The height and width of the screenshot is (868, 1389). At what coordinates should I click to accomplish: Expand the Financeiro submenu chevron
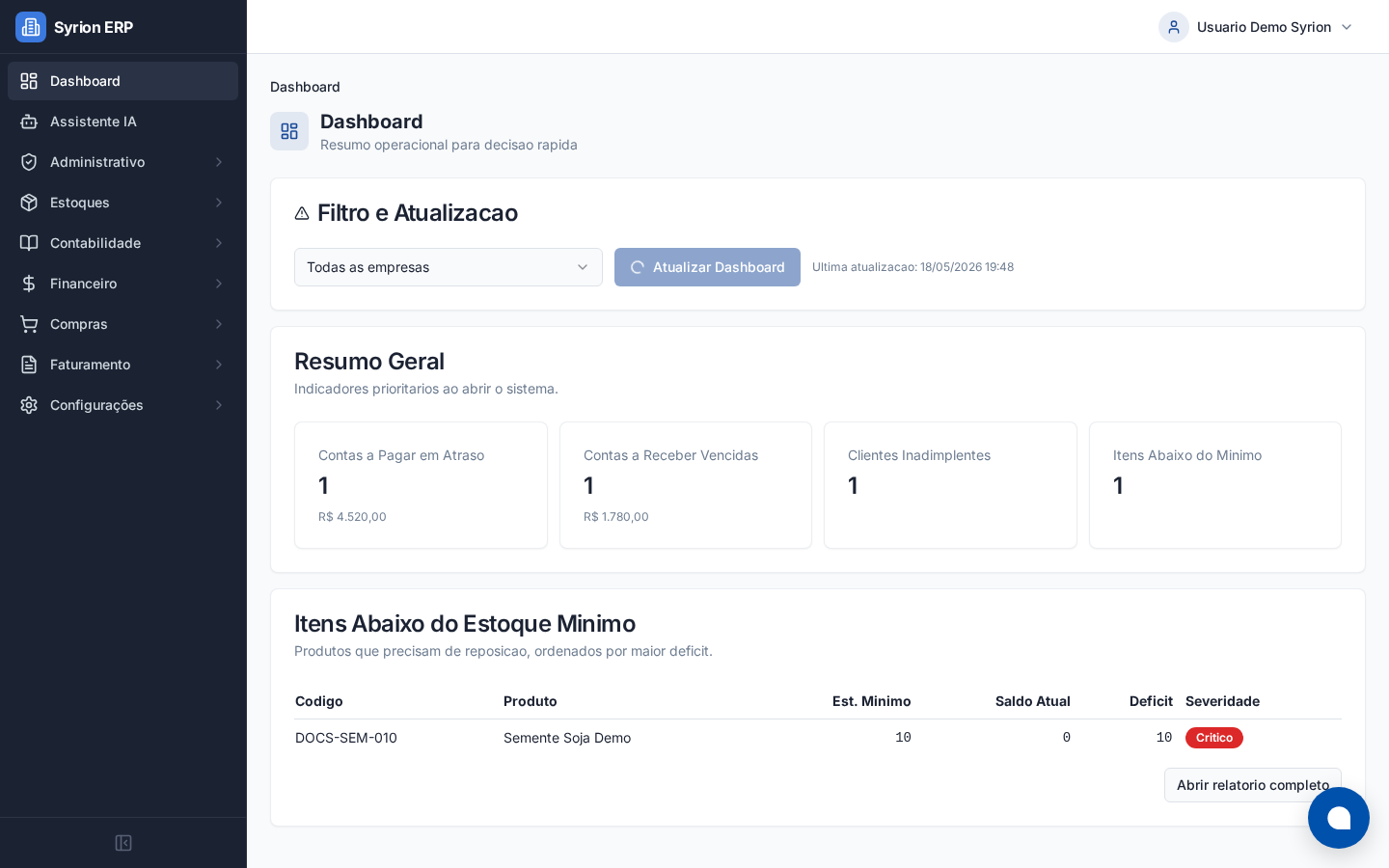click(x=219, y=284)
